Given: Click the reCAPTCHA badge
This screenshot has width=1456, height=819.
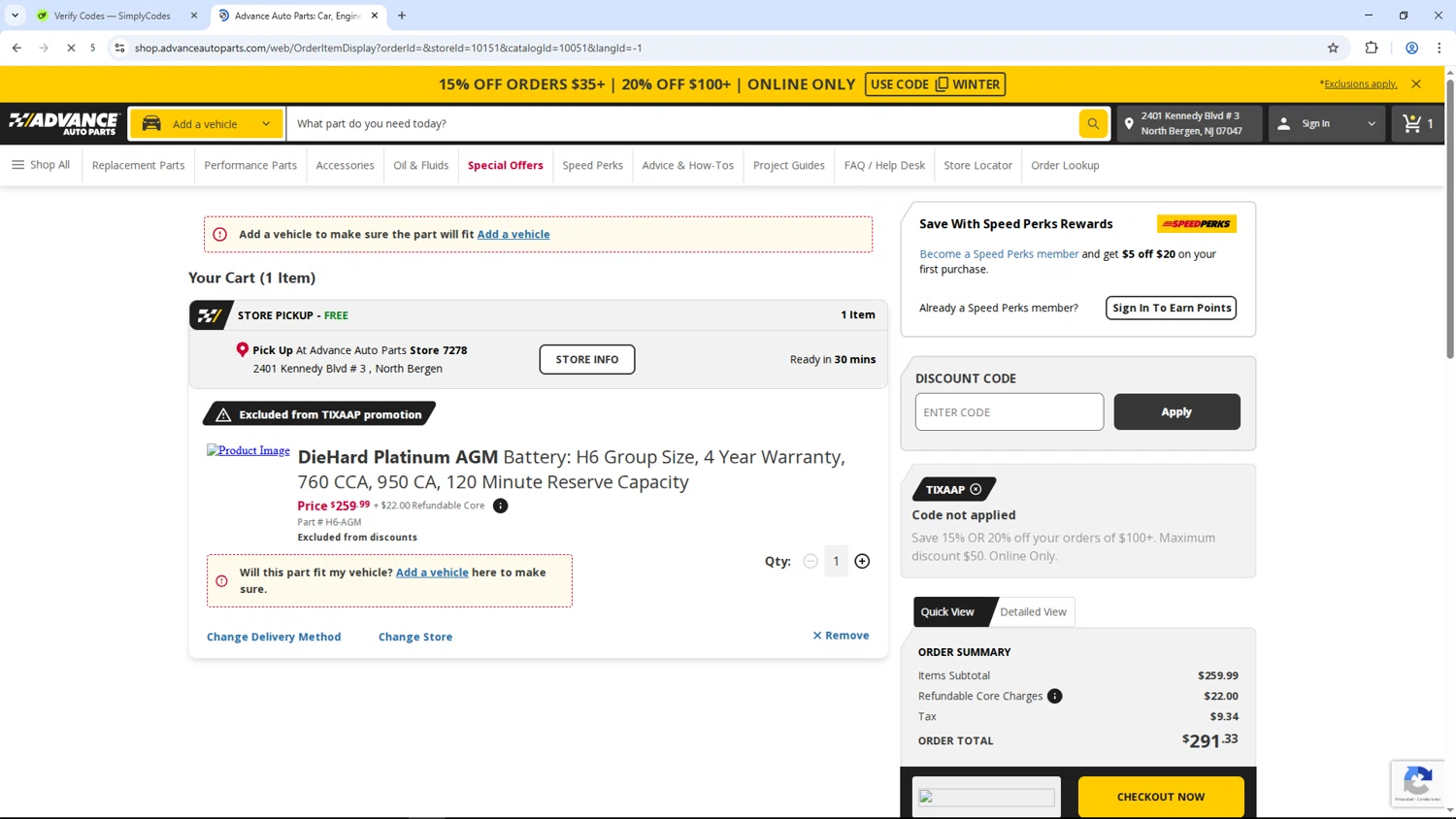Looking at the screenshot, I should 1417,782.
